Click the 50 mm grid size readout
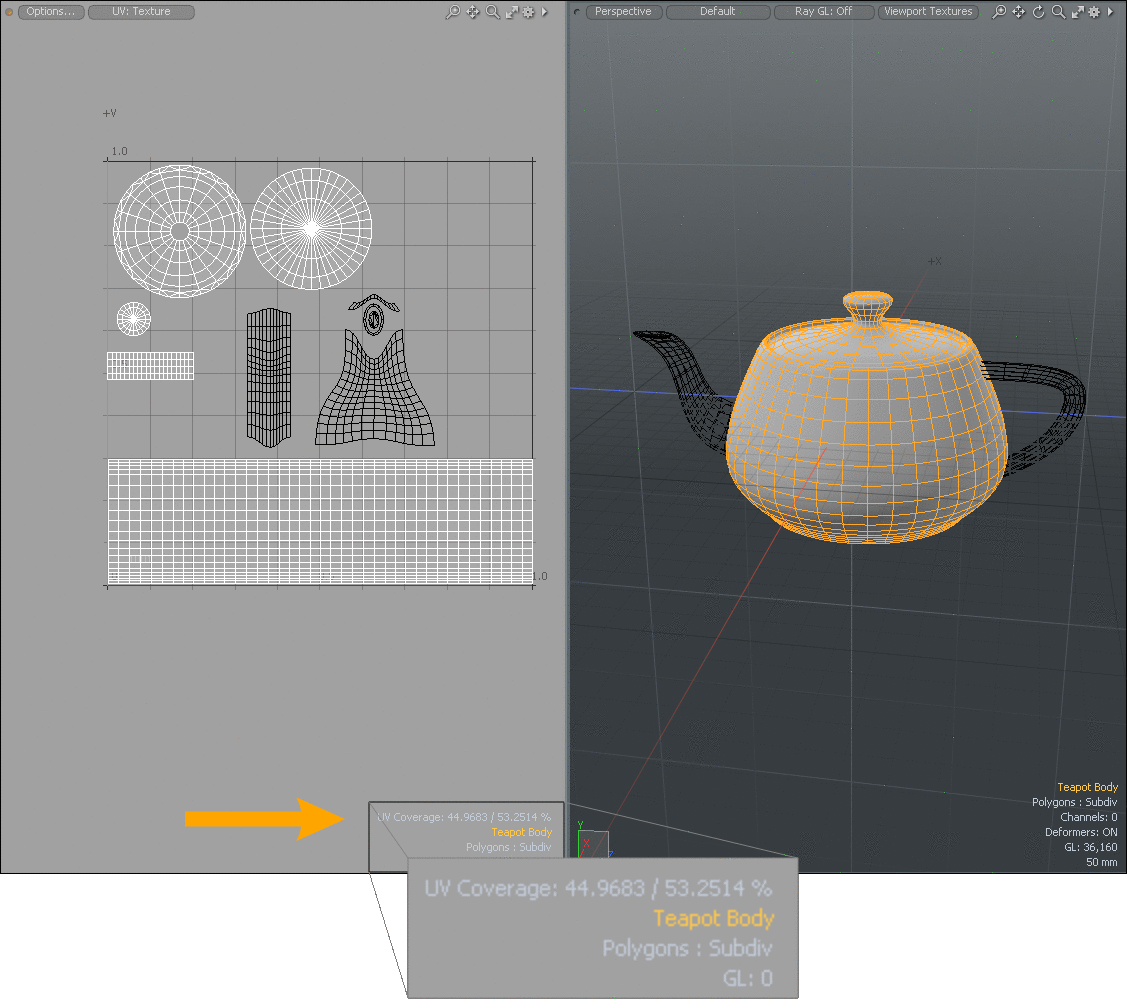 coord(1102,863)
